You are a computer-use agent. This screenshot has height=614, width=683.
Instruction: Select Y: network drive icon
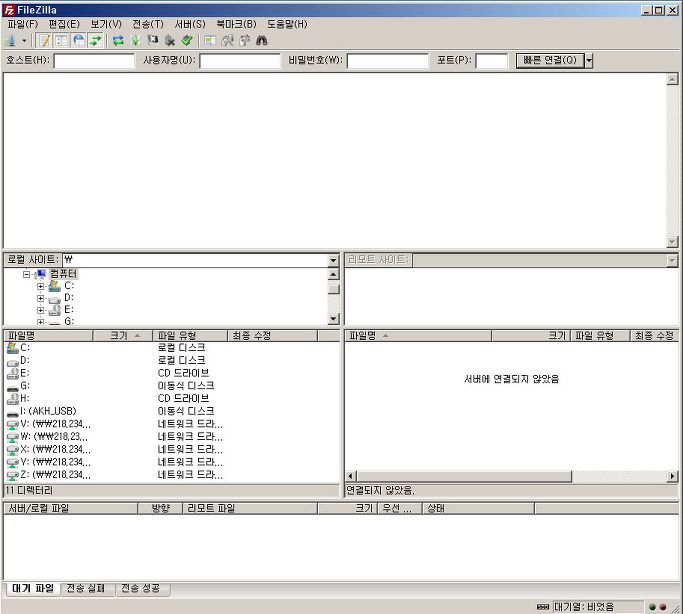(13, 462)
